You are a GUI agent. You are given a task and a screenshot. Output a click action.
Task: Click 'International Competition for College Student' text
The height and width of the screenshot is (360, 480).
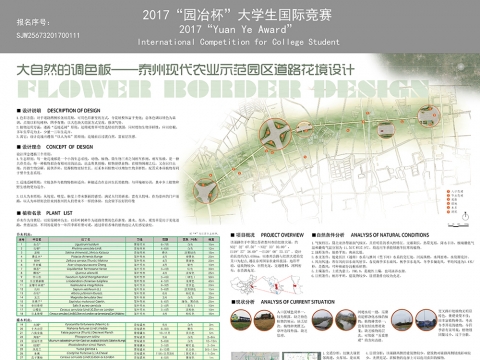[x=239, y=42]
